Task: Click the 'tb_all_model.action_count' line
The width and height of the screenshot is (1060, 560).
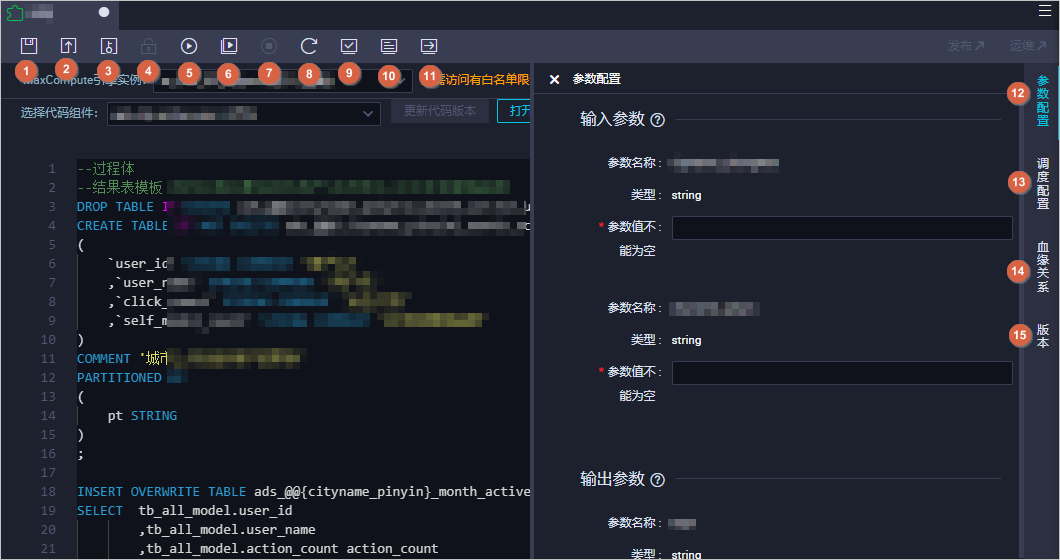Action: pos(289,549)
